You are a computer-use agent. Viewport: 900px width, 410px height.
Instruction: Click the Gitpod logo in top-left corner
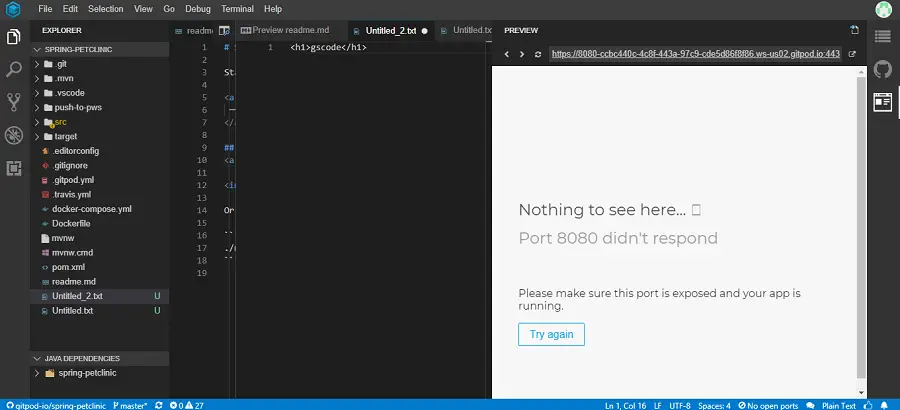[x=13, y=9]
